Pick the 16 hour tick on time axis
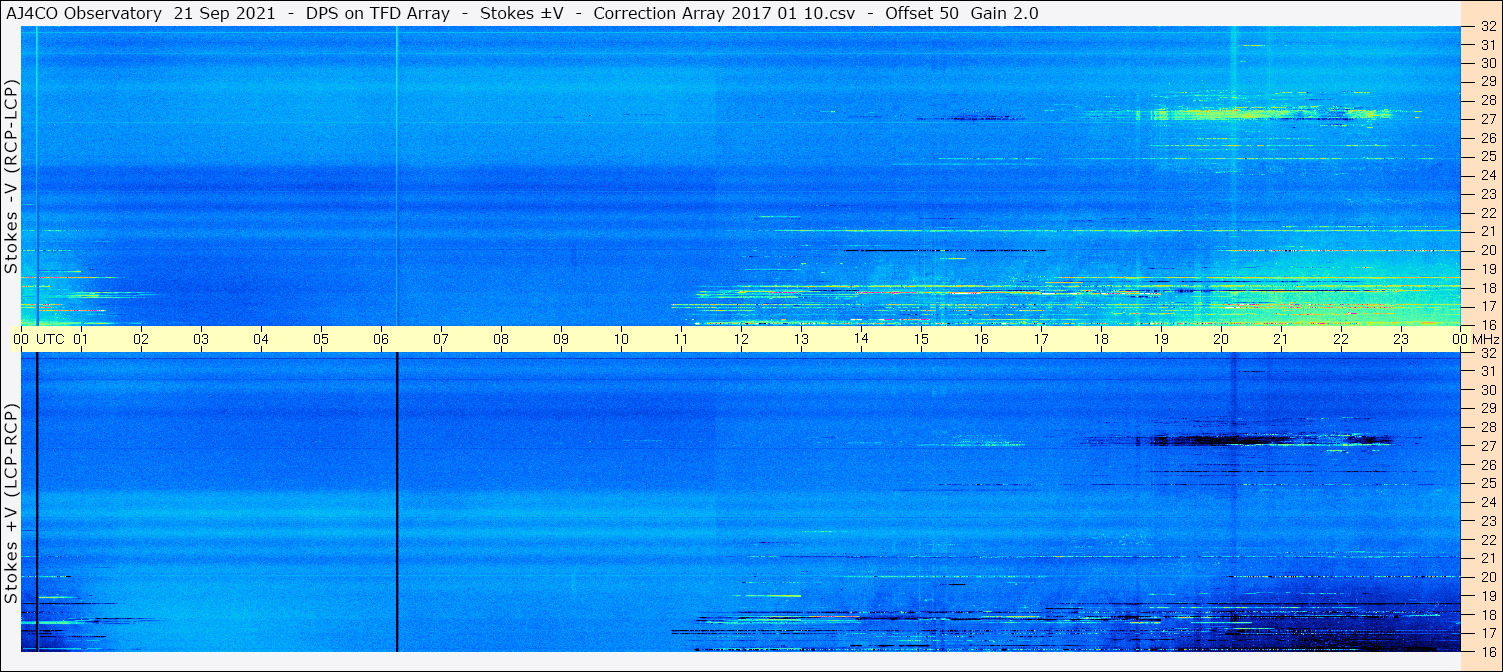This screenshot has height=672, width=1503. coord(981,339)
